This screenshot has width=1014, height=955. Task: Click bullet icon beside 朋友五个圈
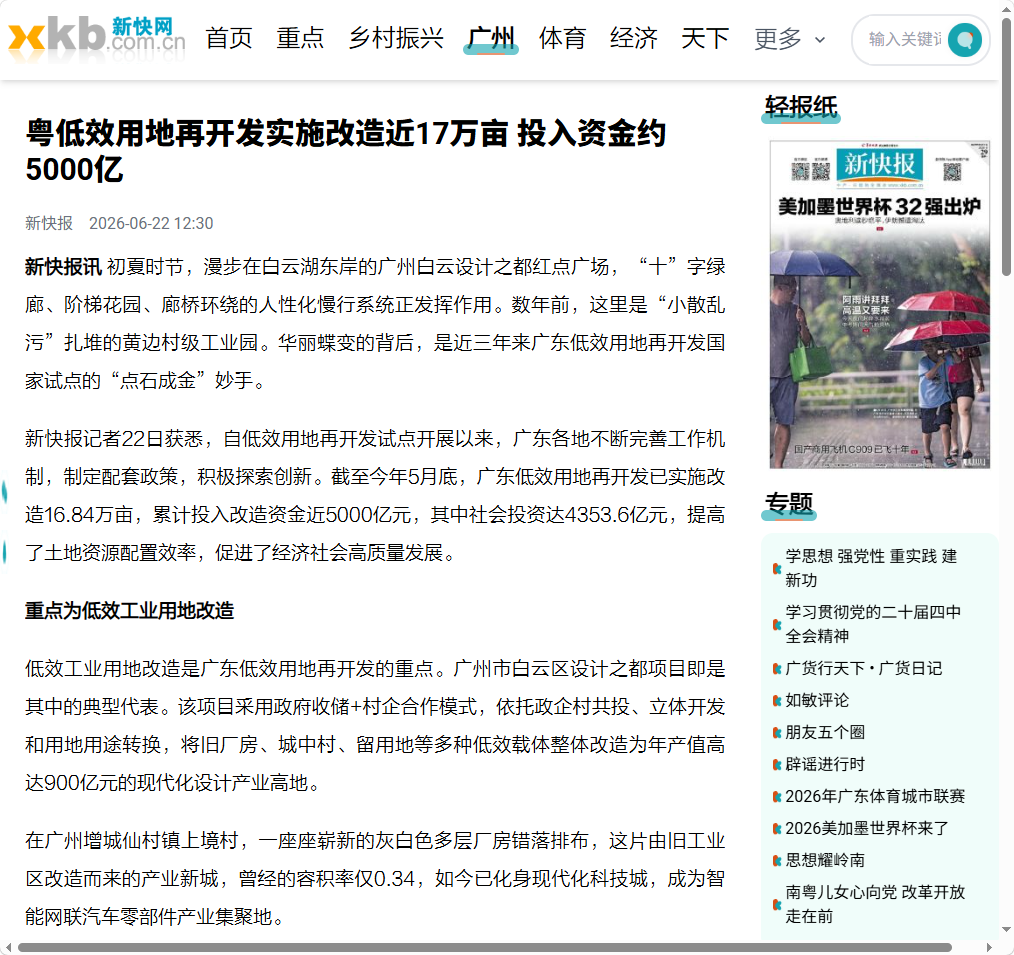777,733
